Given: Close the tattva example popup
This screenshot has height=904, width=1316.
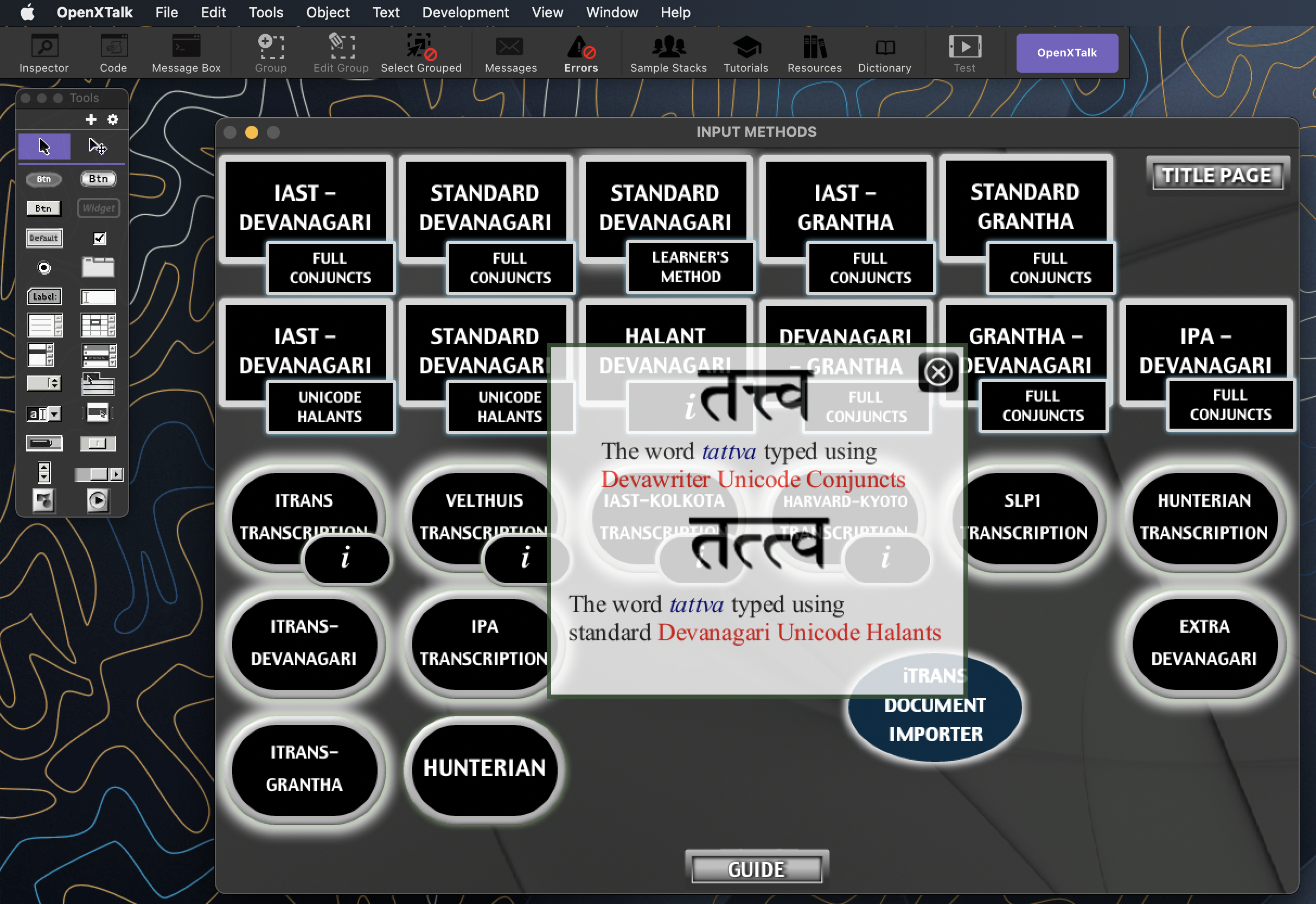Looking at the screenshot, I should [938, 372].
